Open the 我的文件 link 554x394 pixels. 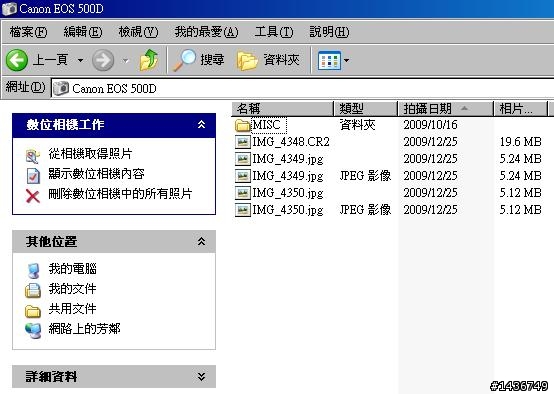click(x=72, y=289)
